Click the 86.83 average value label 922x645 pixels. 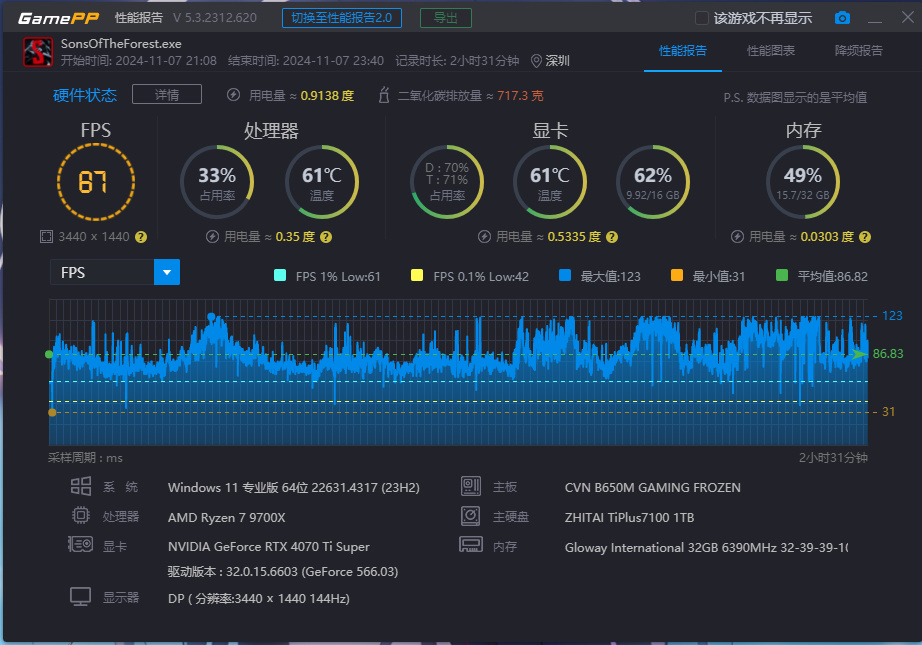pos(888,353)
